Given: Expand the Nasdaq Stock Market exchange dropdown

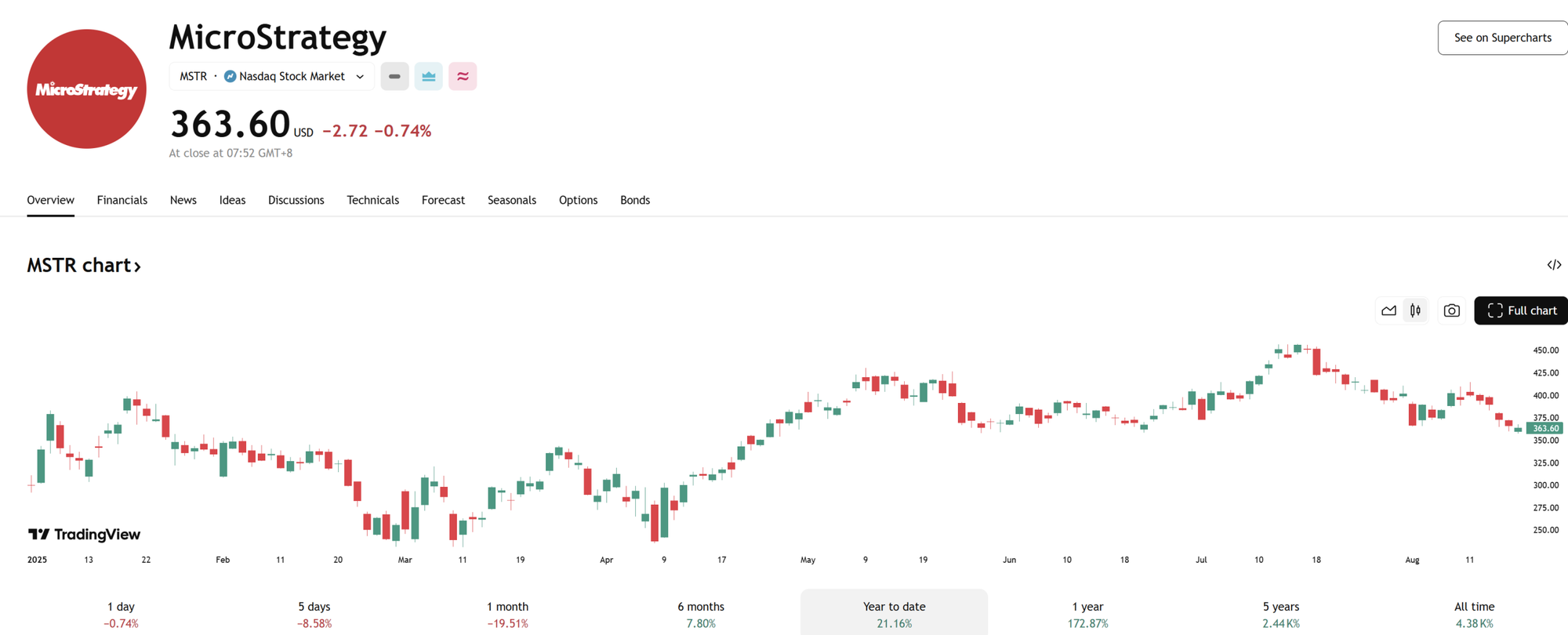Looking at the screenshot, I should [360, 77].
